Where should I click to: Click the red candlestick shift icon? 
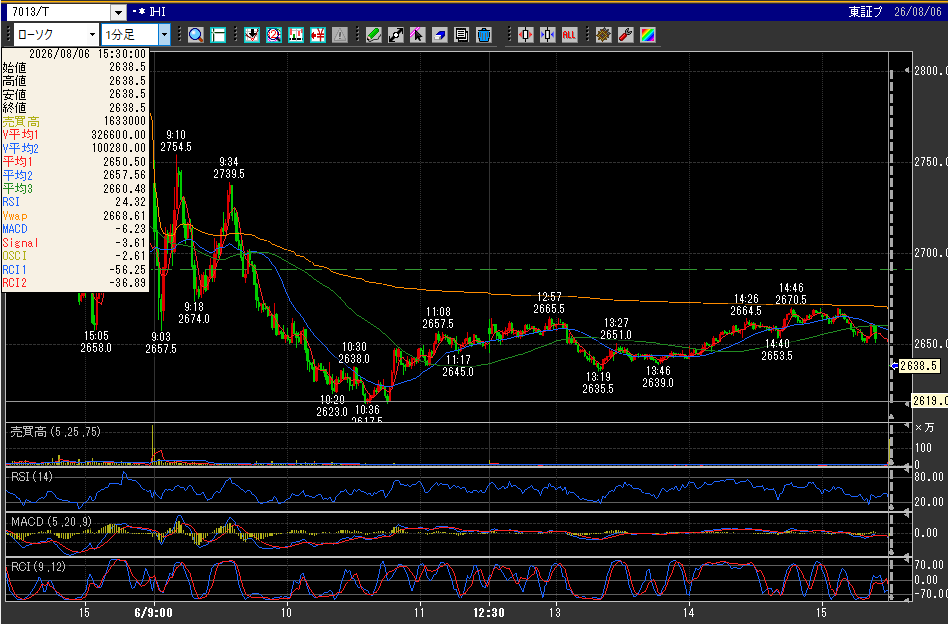(525, 35)
